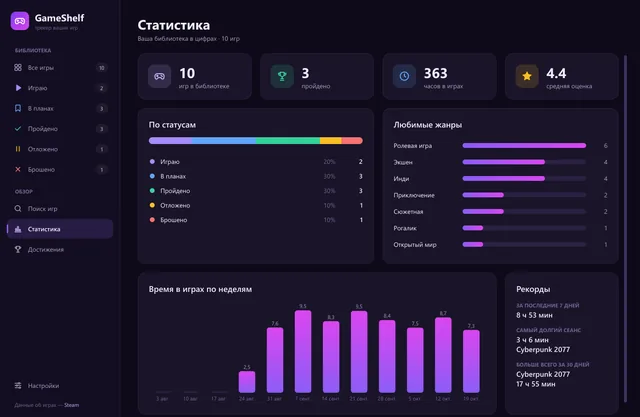Go to the Играю section
This screenshot has height=417, width=640.
pos(60,88)
